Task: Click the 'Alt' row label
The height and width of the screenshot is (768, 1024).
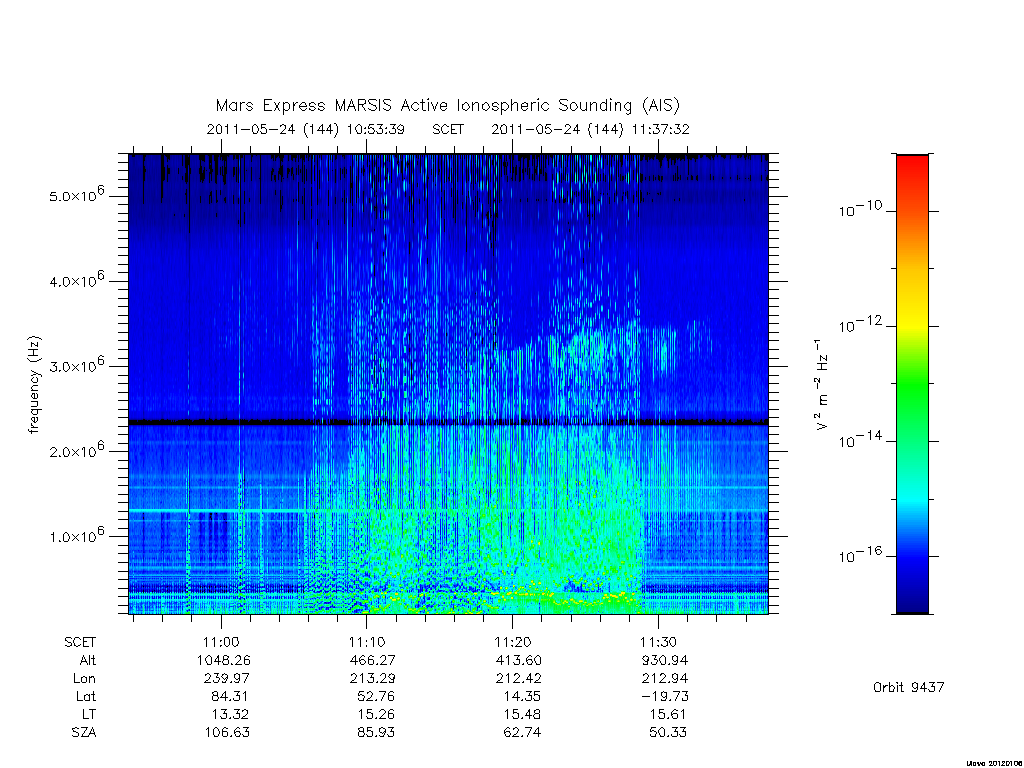Action: point(88,660)
